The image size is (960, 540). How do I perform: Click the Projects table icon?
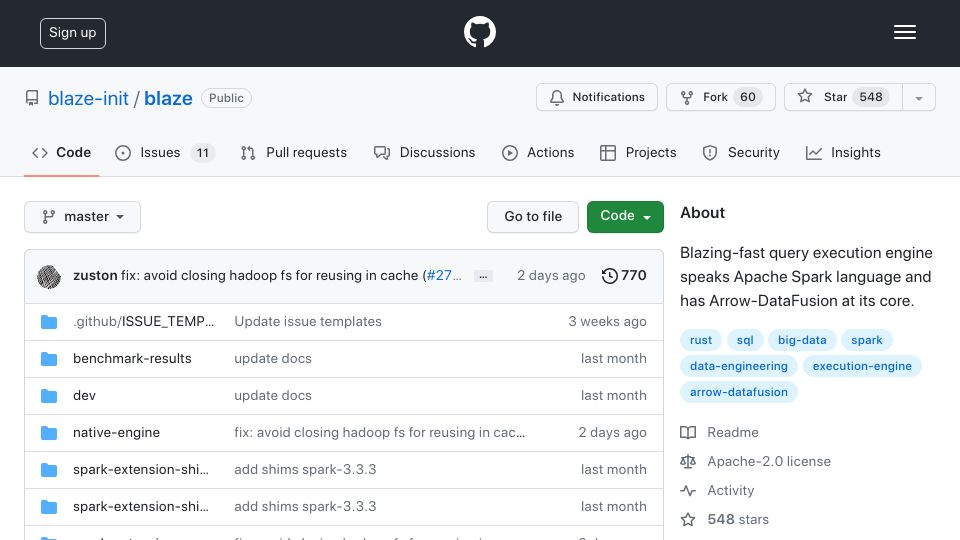click(x=608, y=153)
